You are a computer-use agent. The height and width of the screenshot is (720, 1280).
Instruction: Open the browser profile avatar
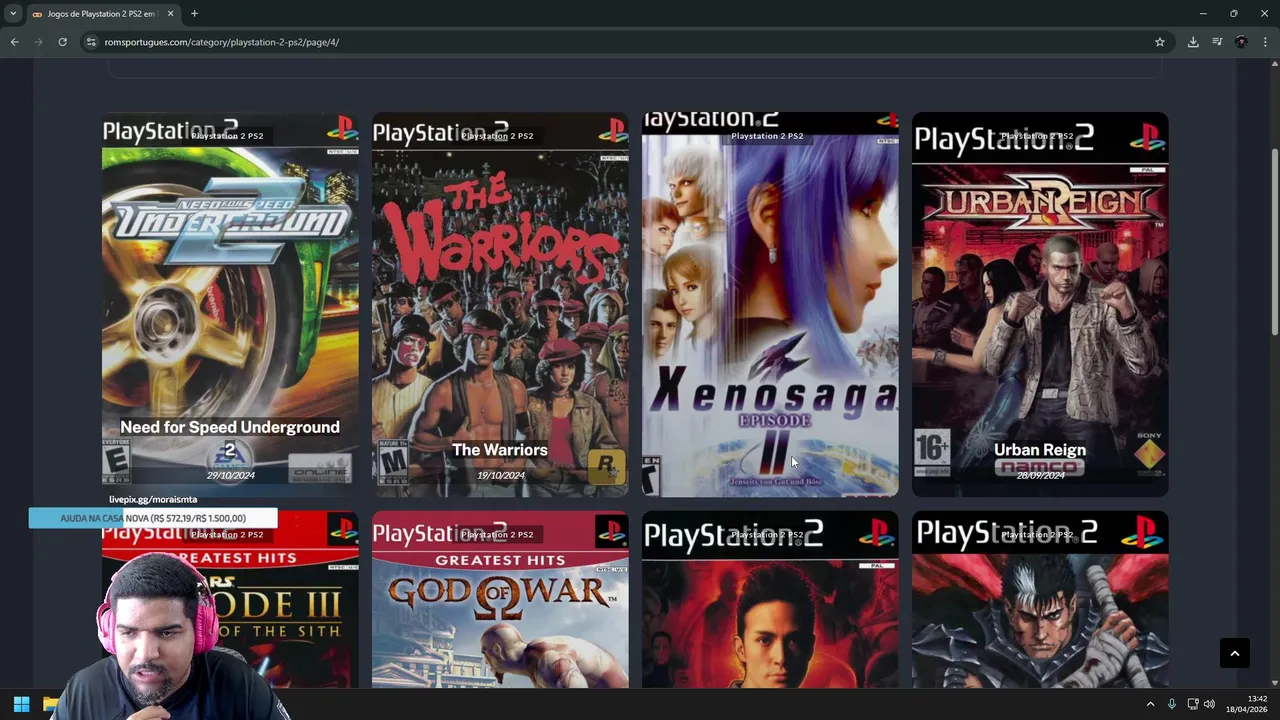(x=1241, y=42)
